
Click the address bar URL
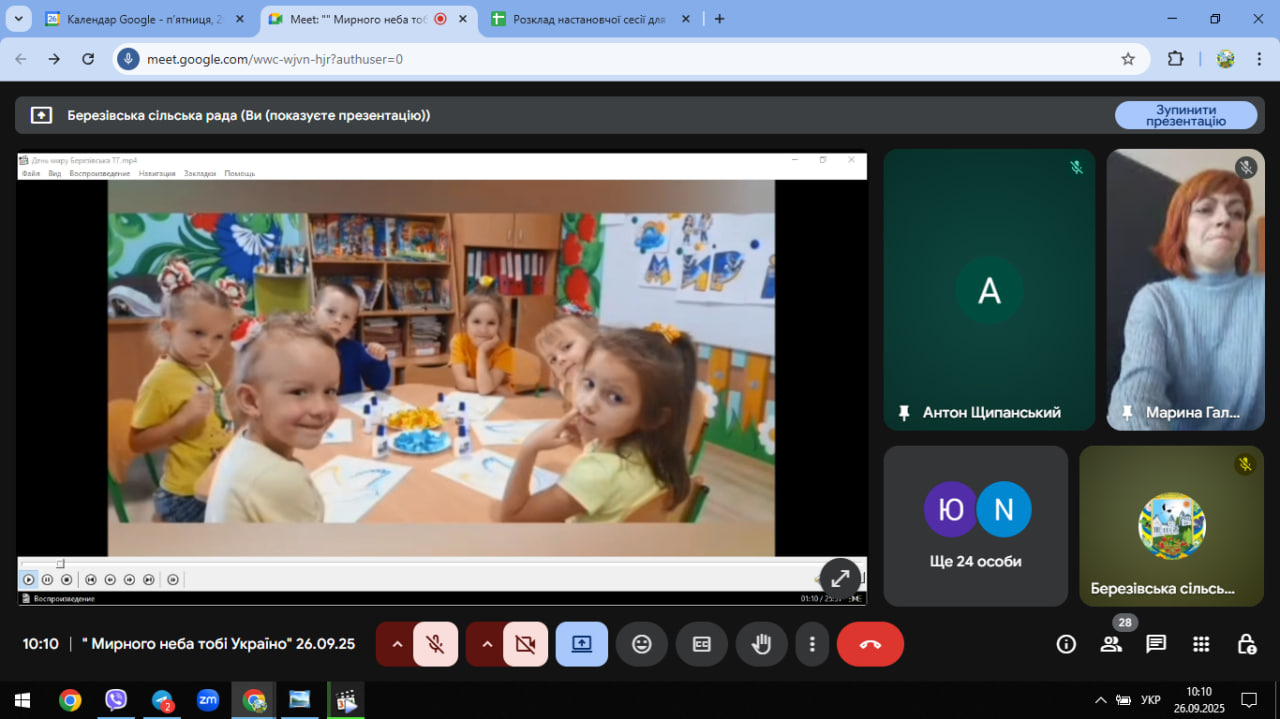click(x=275, y=59)
